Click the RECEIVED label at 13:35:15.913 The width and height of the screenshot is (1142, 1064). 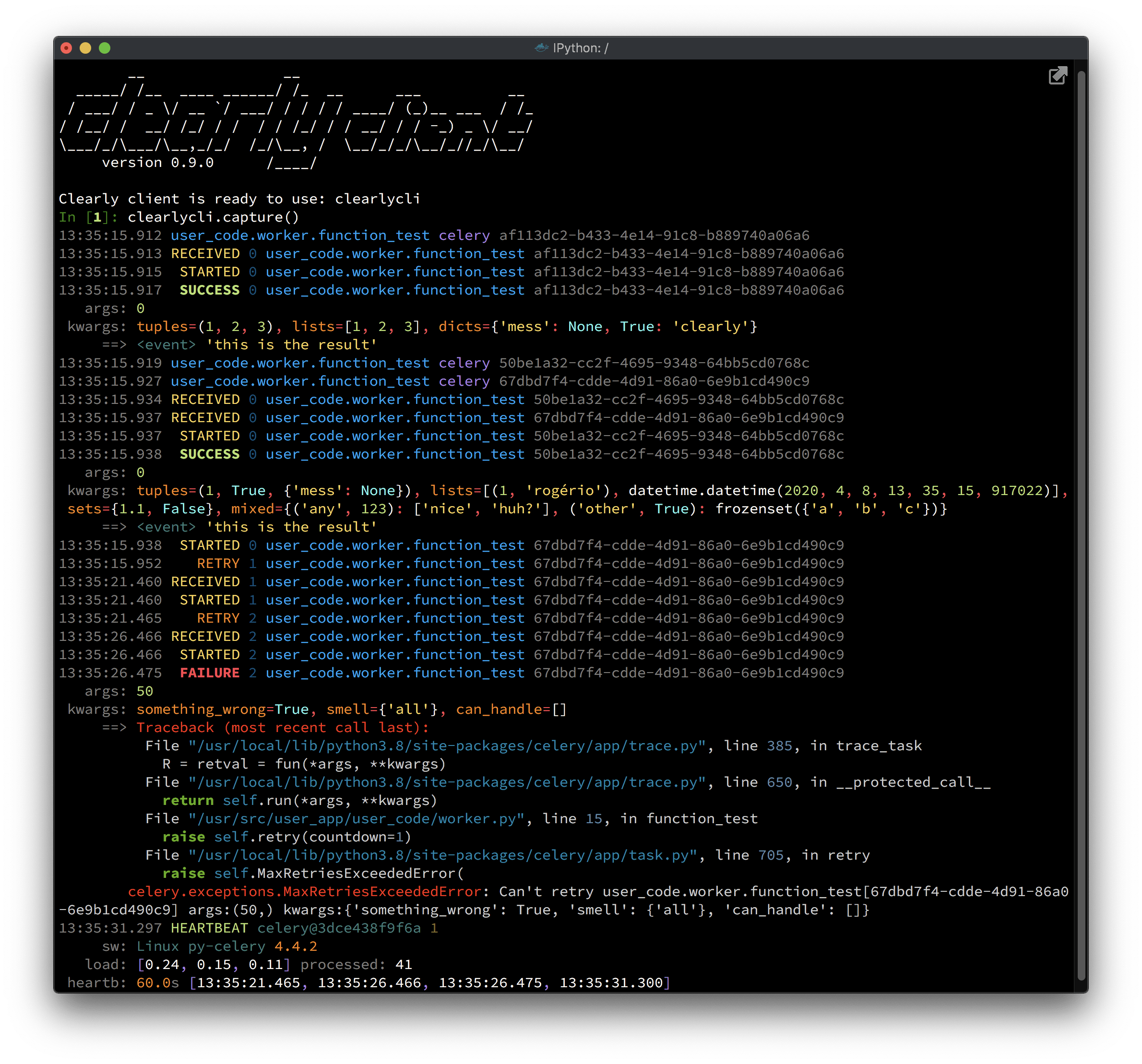[x=206, y=253]
